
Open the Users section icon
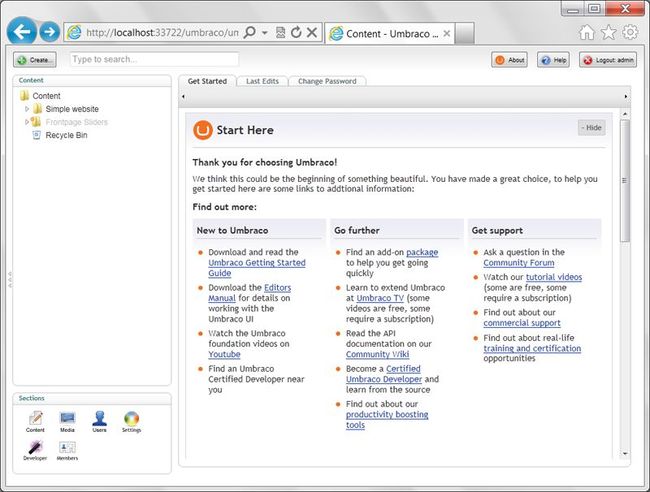pos(99,419)
